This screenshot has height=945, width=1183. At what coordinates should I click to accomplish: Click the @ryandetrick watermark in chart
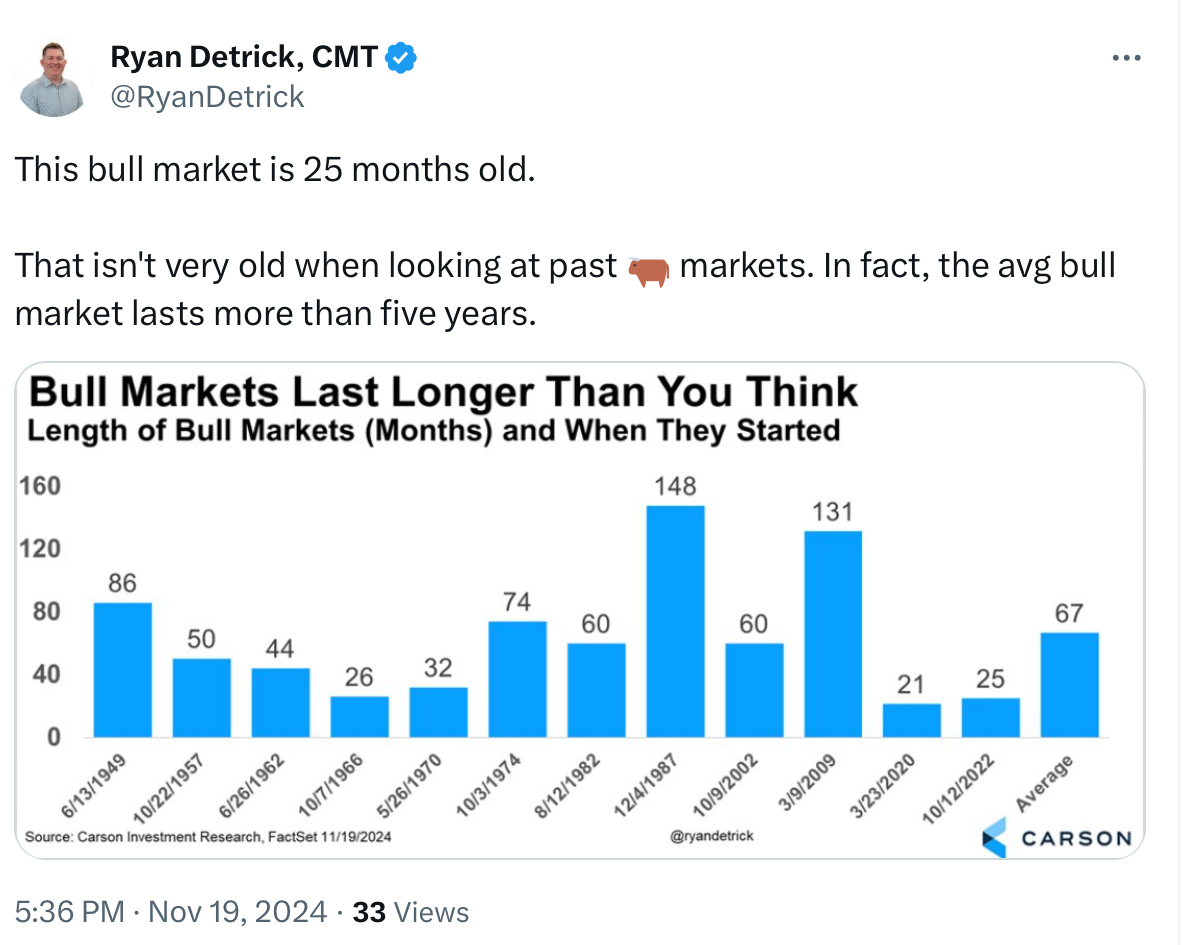point(713,835)
